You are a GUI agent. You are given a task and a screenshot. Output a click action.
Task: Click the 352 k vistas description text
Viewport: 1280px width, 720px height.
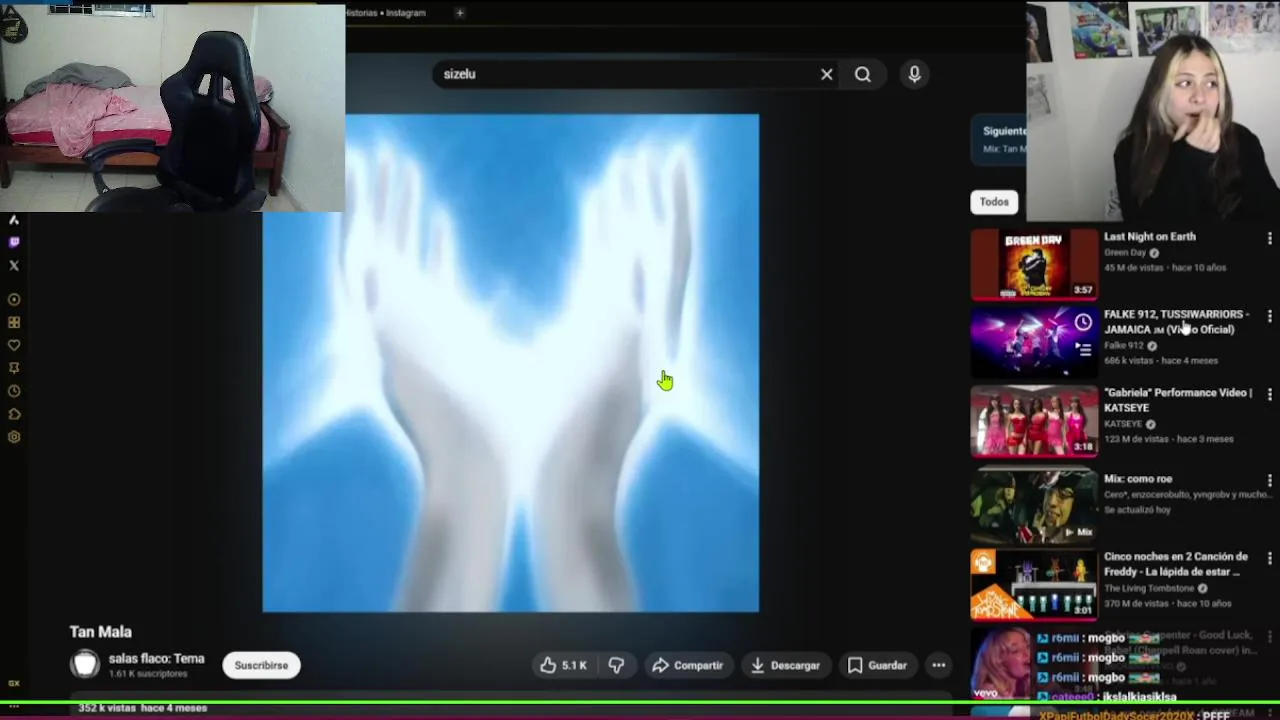click(x=143, y=708)
